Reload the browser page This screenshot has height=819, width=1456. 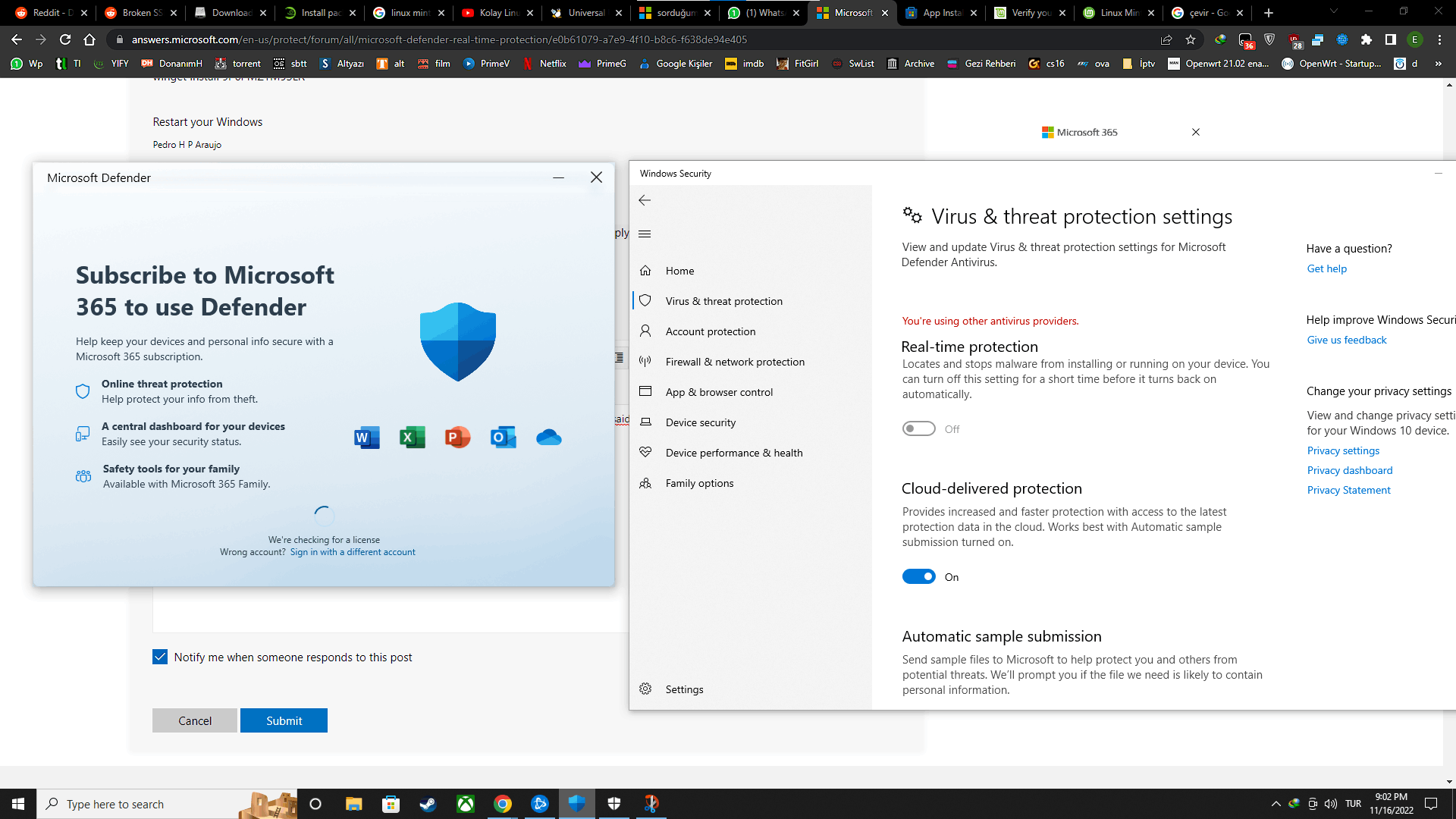65,39
